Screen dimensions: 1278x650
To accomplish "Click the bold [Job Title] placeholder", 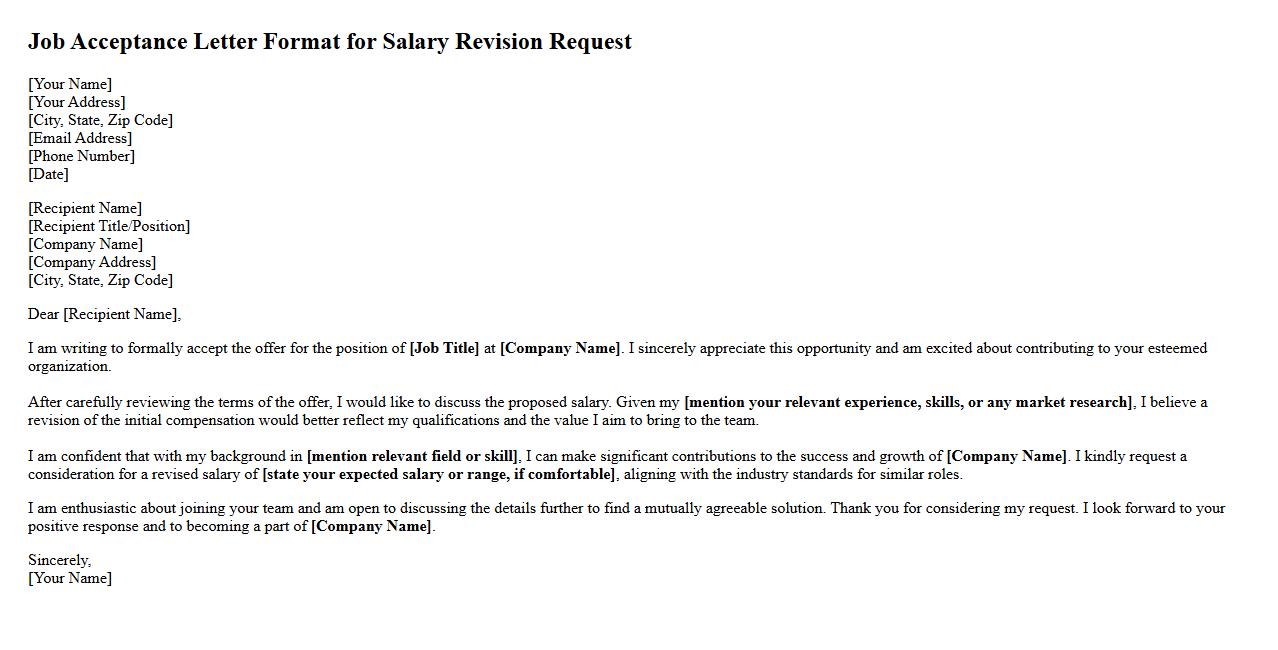I will point(444,348).
